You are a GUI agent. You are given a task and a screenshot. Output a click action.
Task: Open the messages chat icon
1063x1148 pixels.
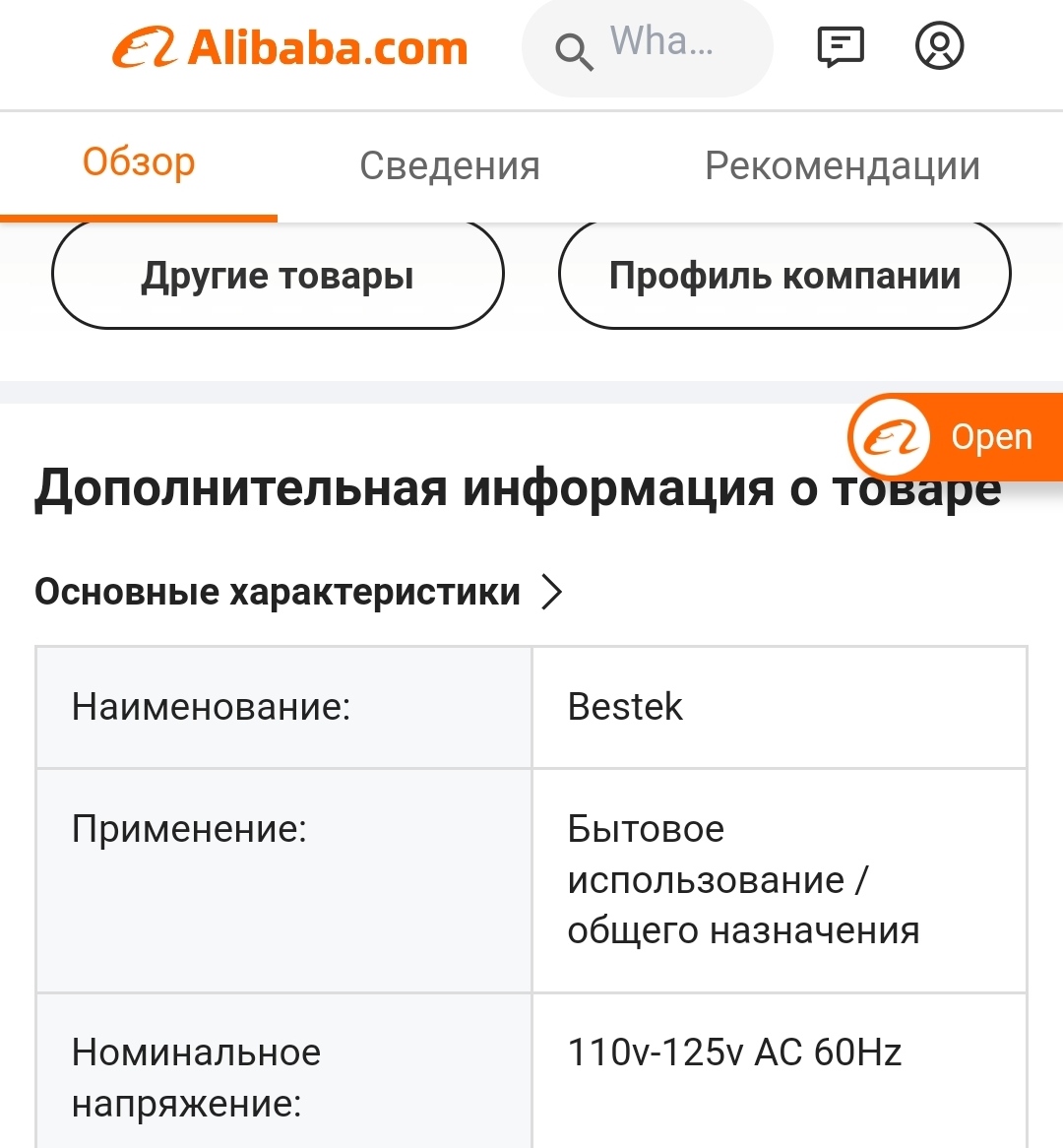[841, 46]
